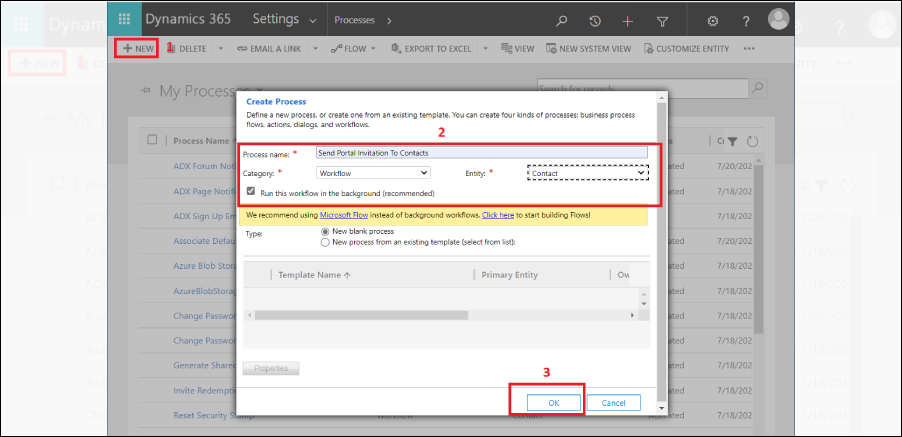Image resolution: width=902 pixels, height=437 pixels.
Task: Click EXPORT TO EXCEL in command bar
Action: click(x=432, y=48)
